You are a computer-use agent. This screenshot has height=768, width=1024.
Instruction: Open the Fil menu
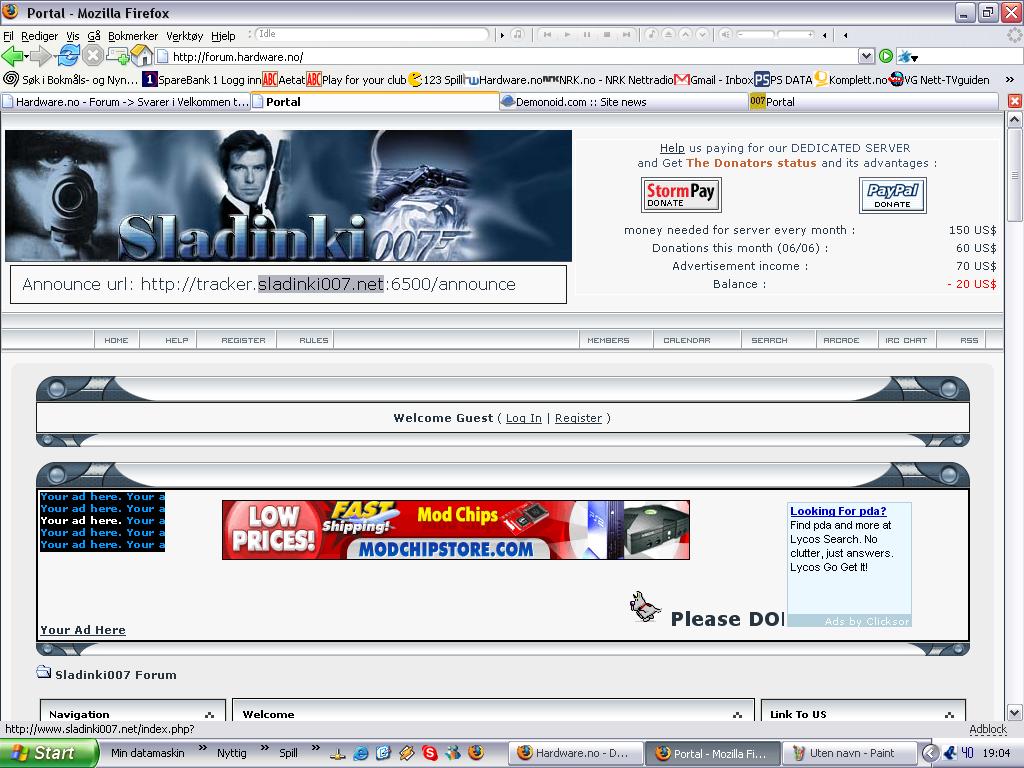8,36
